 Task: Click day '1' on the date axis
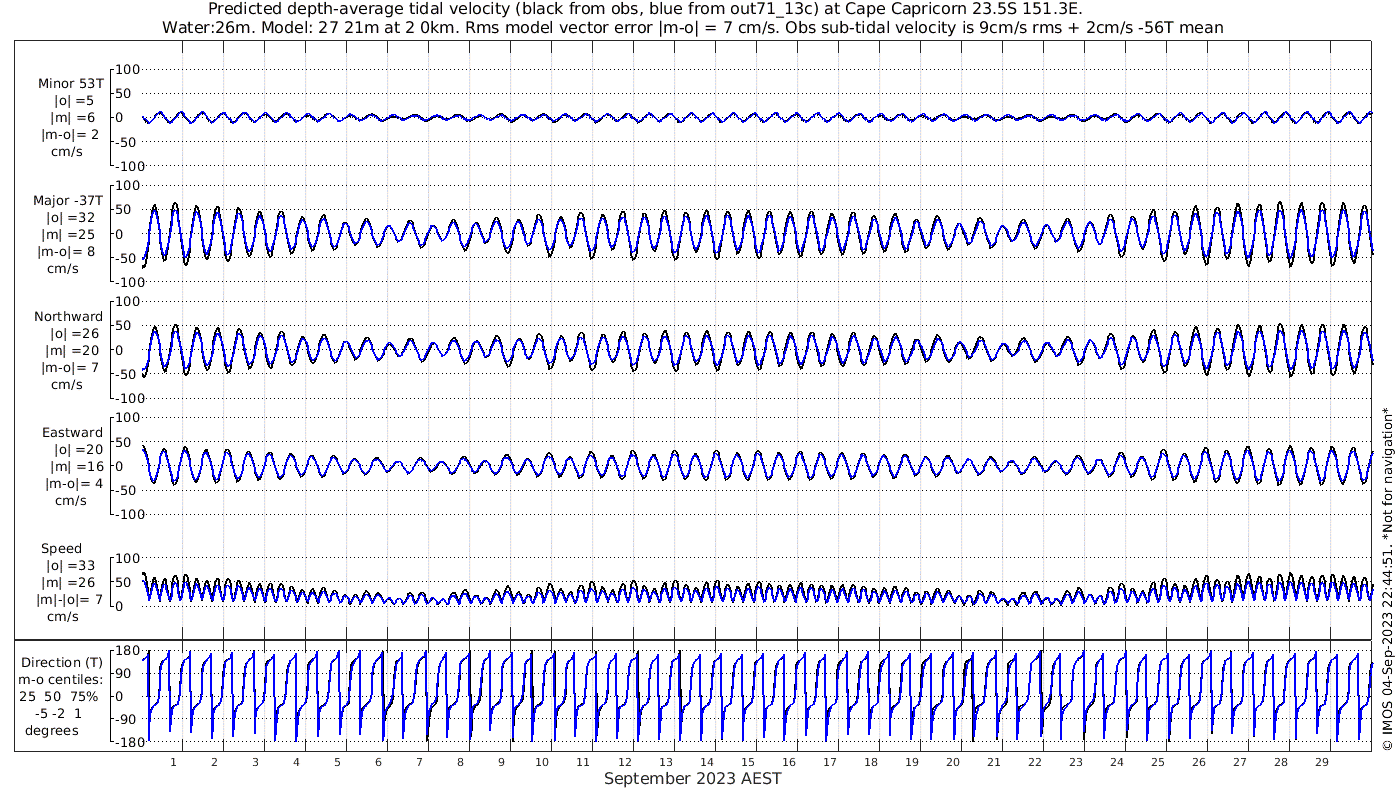pos(174,761)
